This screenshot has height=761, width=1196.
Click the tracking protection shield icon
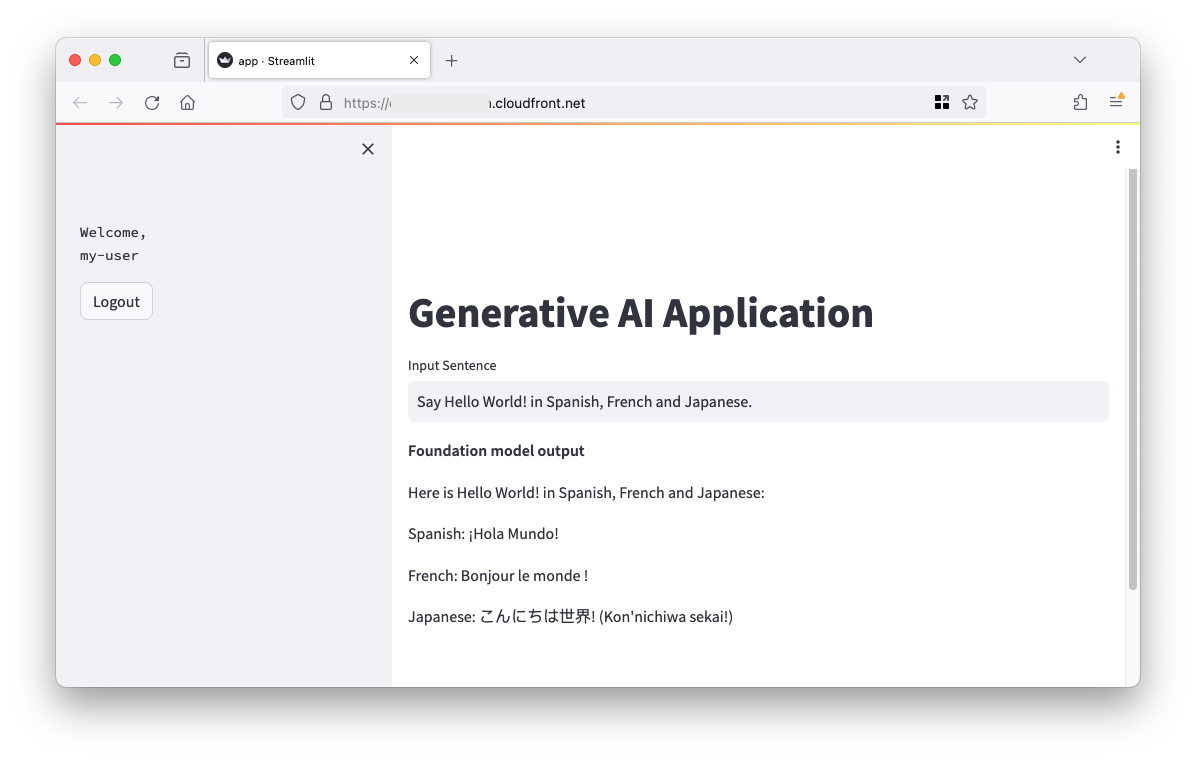coord(298,102)
